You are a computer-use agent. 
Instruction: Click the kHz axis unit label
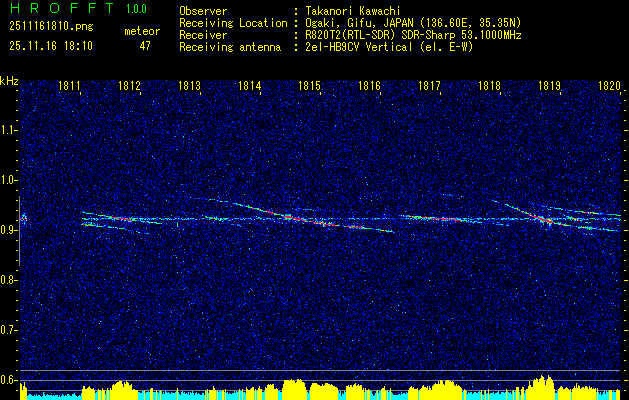pyautogui.click(x=9, y=81)
